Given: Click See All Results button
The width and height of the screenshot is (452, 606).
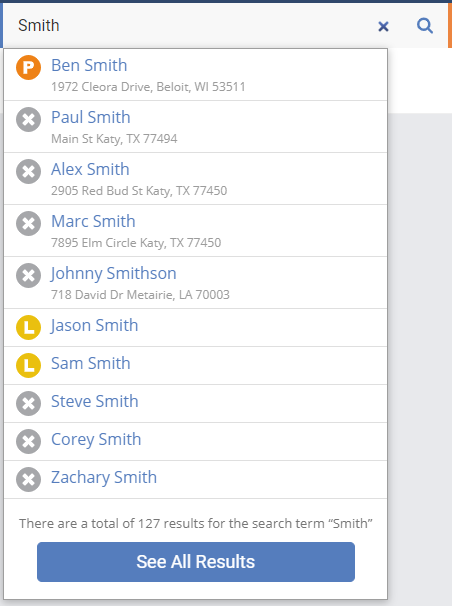Looking at the screenshot, I should click(196, 562).
